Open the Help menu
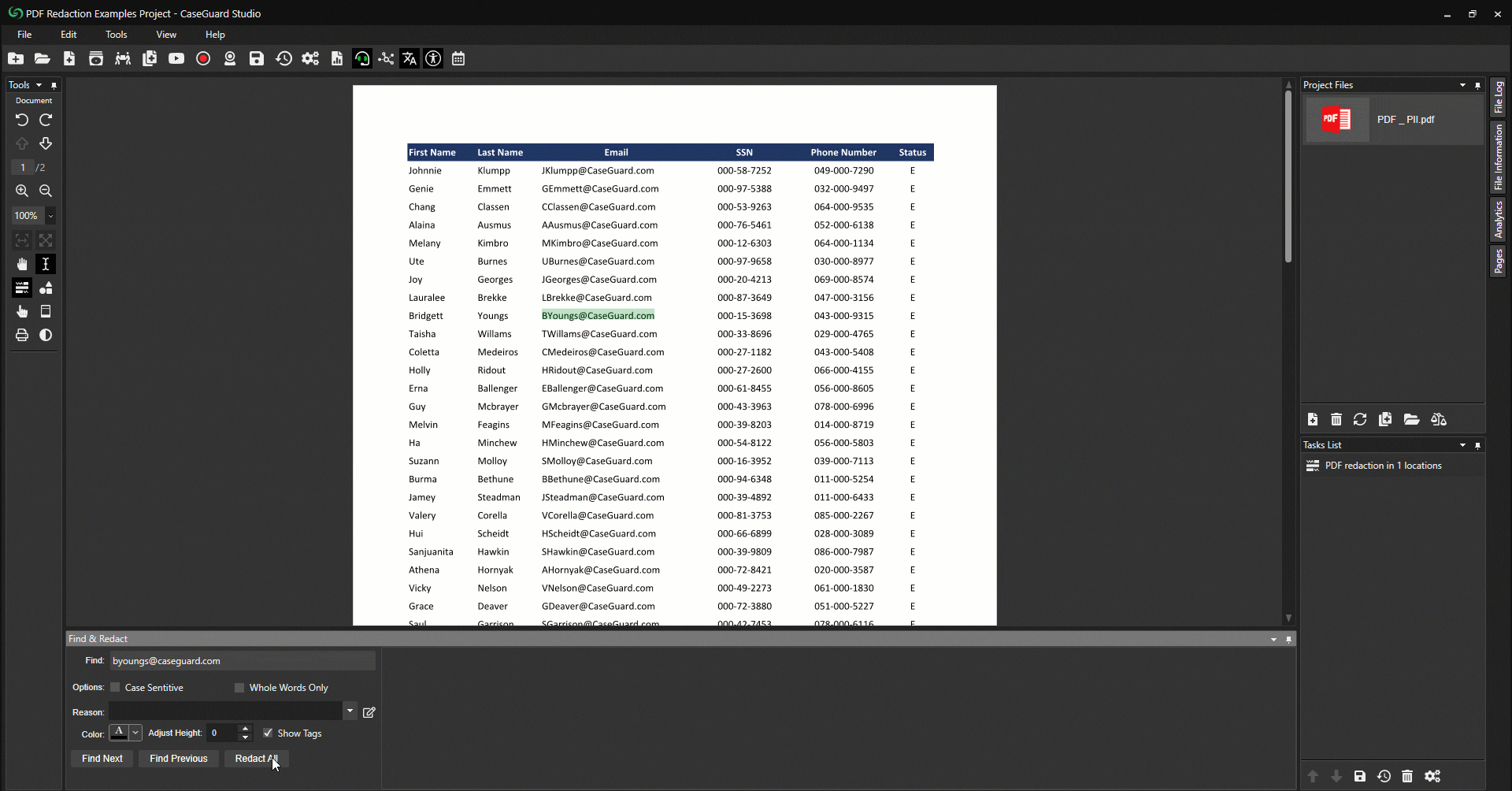The image size is (1512, 791). (x=214, y=34)
